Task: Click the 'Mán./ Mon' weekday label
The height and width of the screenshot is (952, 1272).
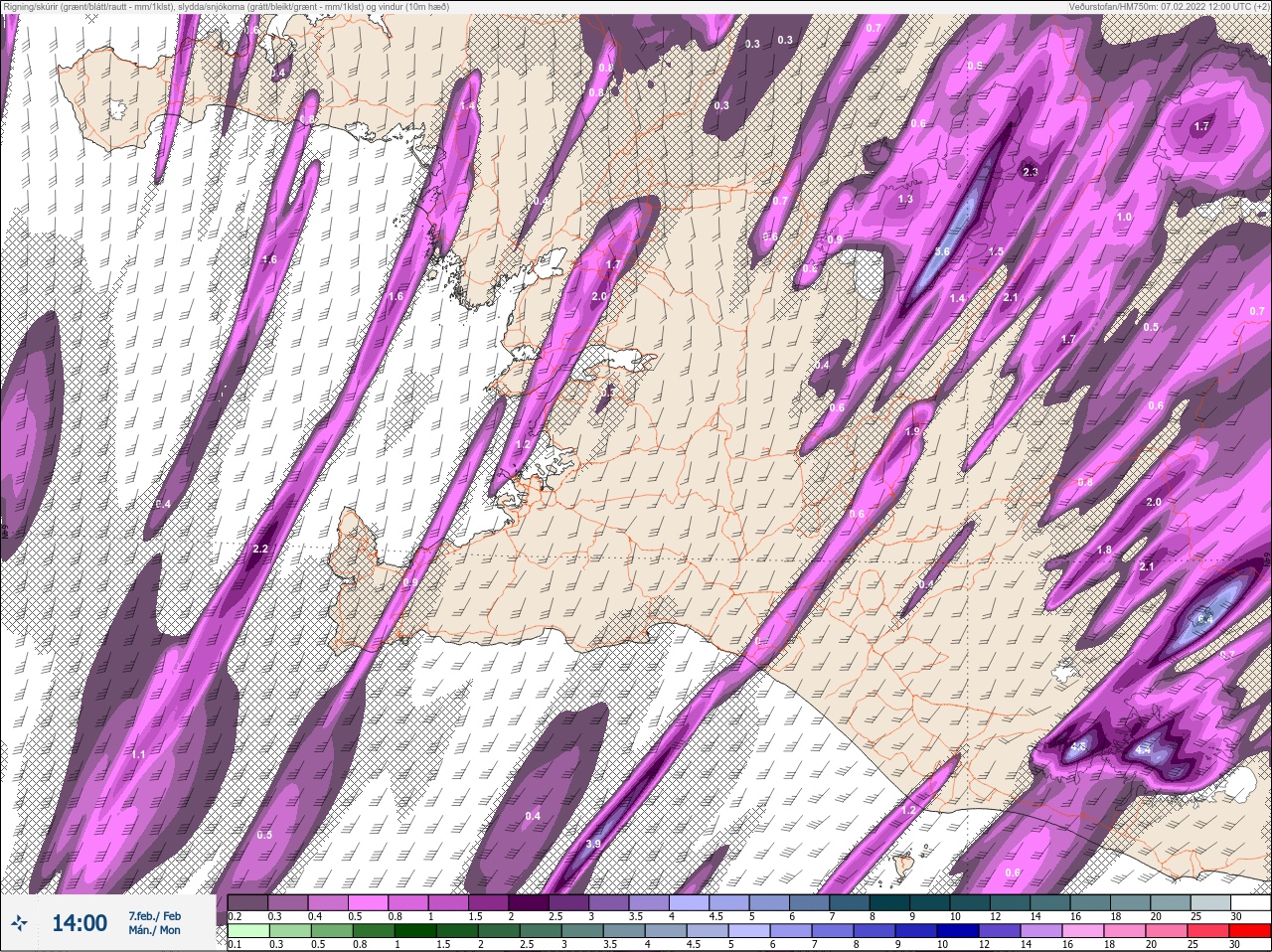Action: click(x=154, y=931)
